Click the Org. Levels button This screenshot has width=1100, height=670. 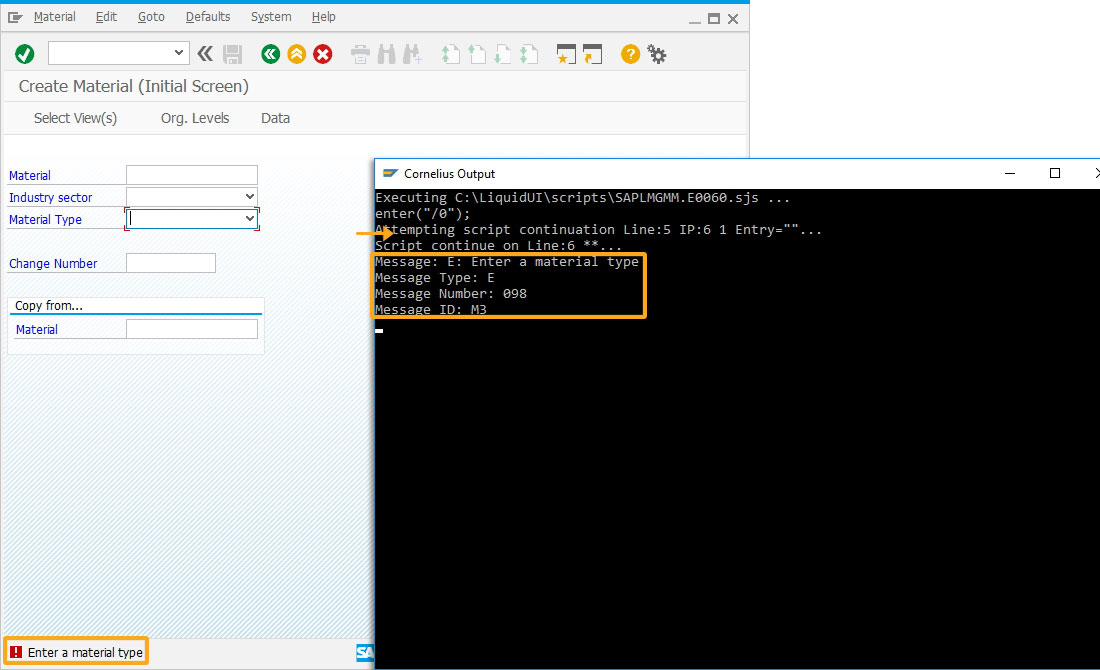pos(195,119)
